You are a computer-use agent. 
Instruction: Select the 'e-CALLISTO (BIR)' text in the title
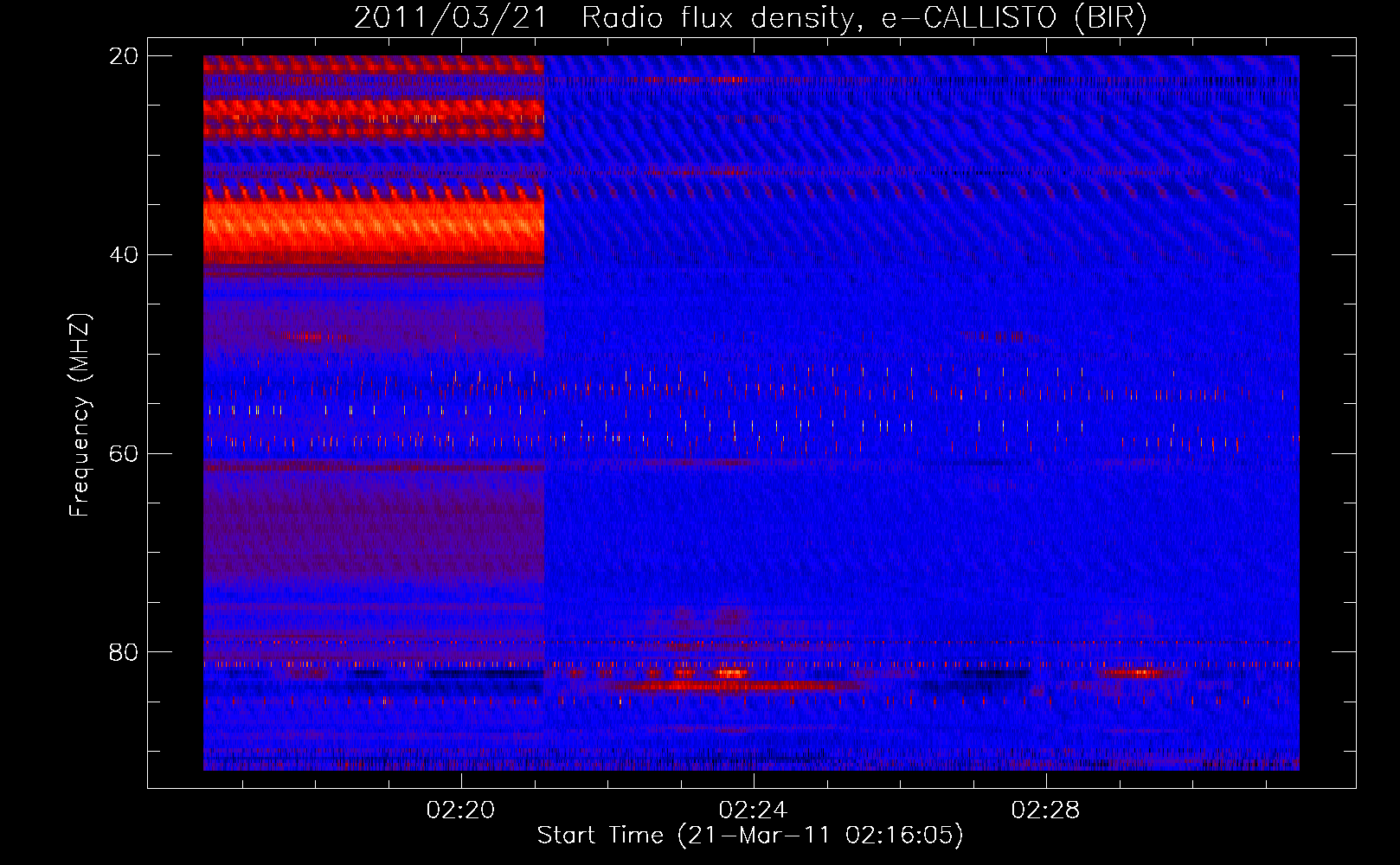[x=1014, y=17]
